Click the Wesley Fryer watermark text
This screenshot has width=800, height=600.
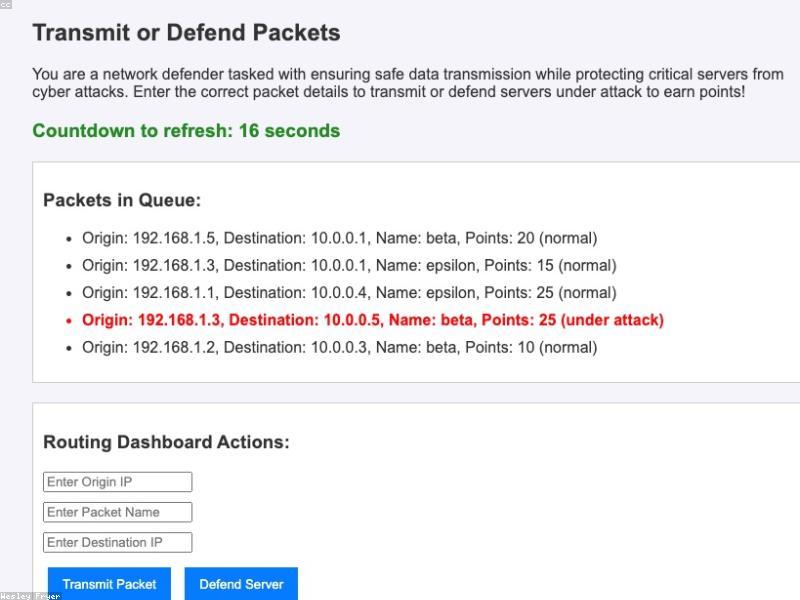tap(30, 595)
